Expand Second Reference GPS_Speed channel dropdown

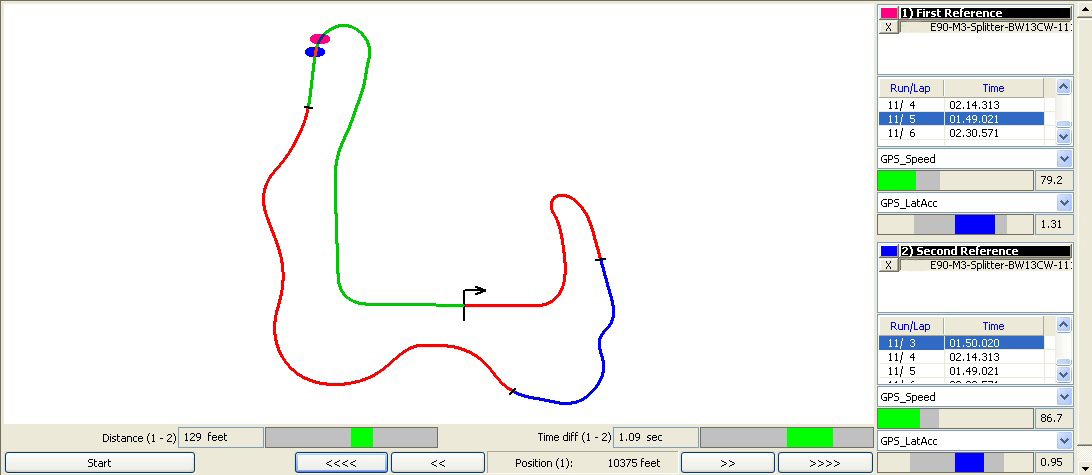(1064, 397)
